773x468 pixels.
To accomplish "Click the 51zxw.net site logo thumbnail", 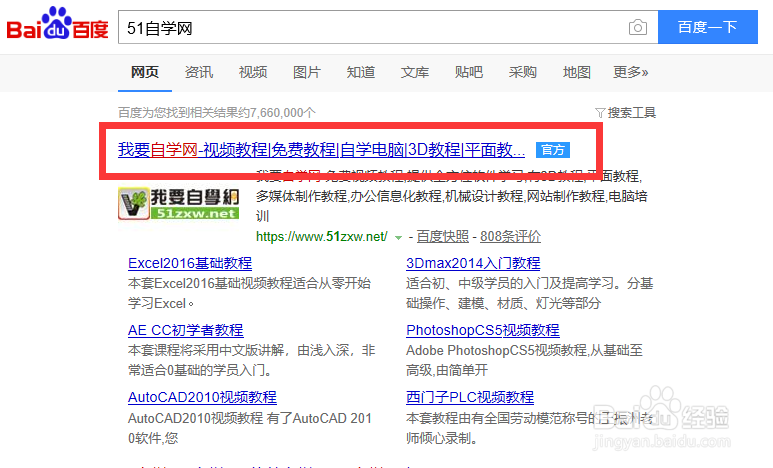I will 178,203.
